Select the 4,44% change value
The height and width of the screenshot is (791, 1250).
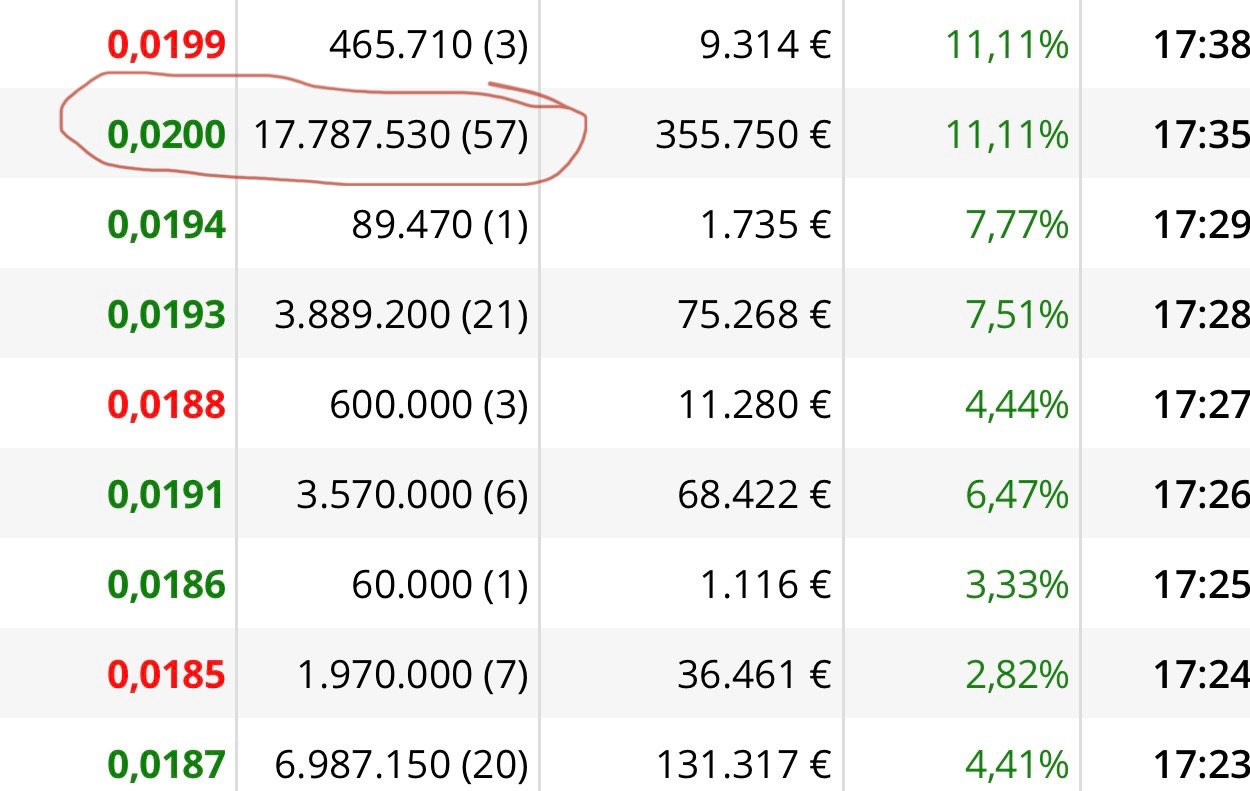click(1017, 406)
